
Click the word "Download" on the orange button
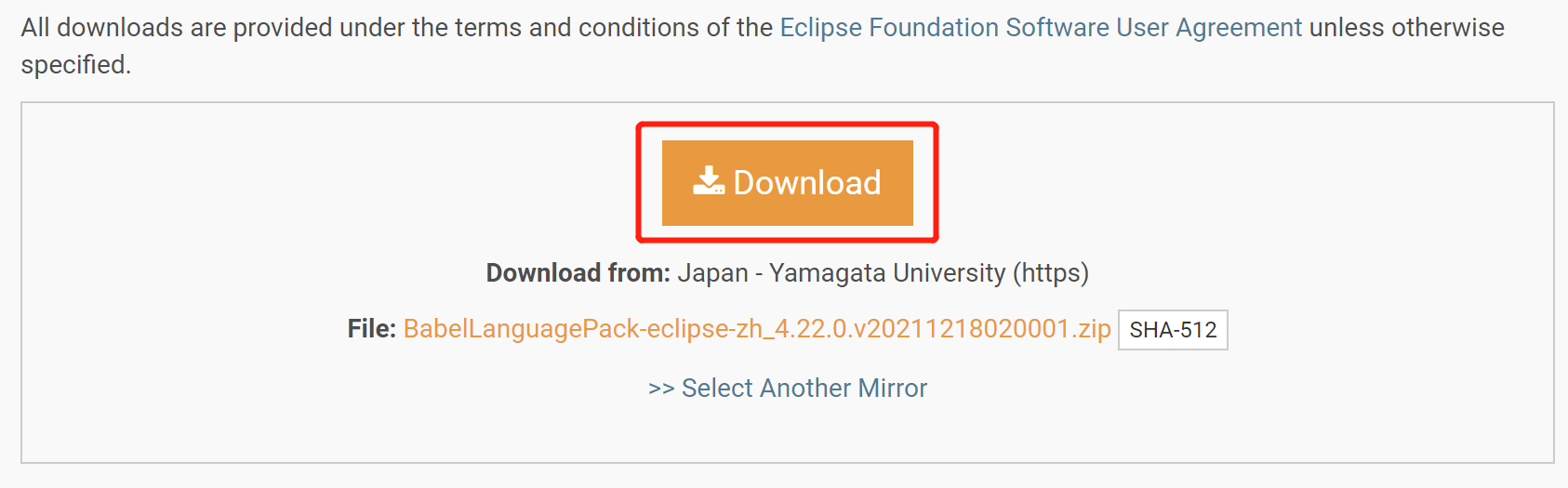(x=806, y=183)
